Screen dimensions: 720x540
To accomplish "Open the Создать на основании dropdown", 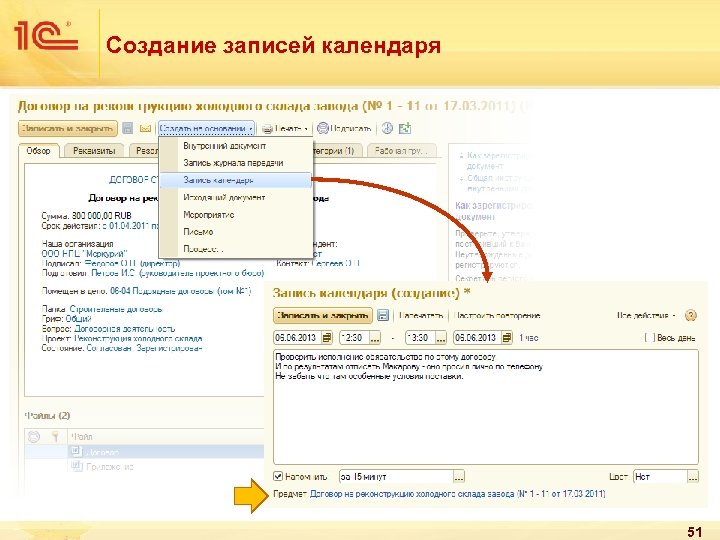I will click(x=206, y=129).
